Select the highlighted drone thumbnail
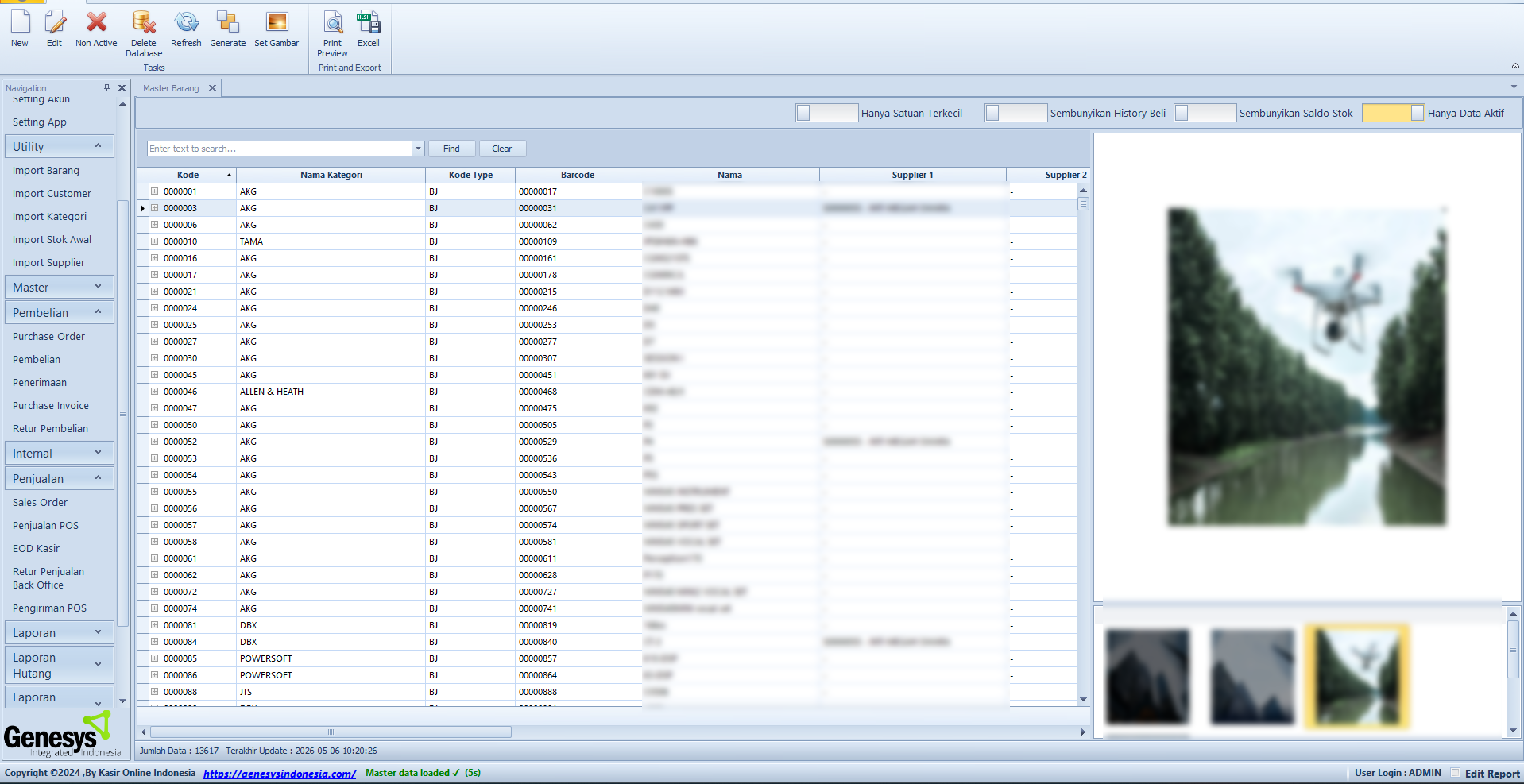 (1357, 676)
